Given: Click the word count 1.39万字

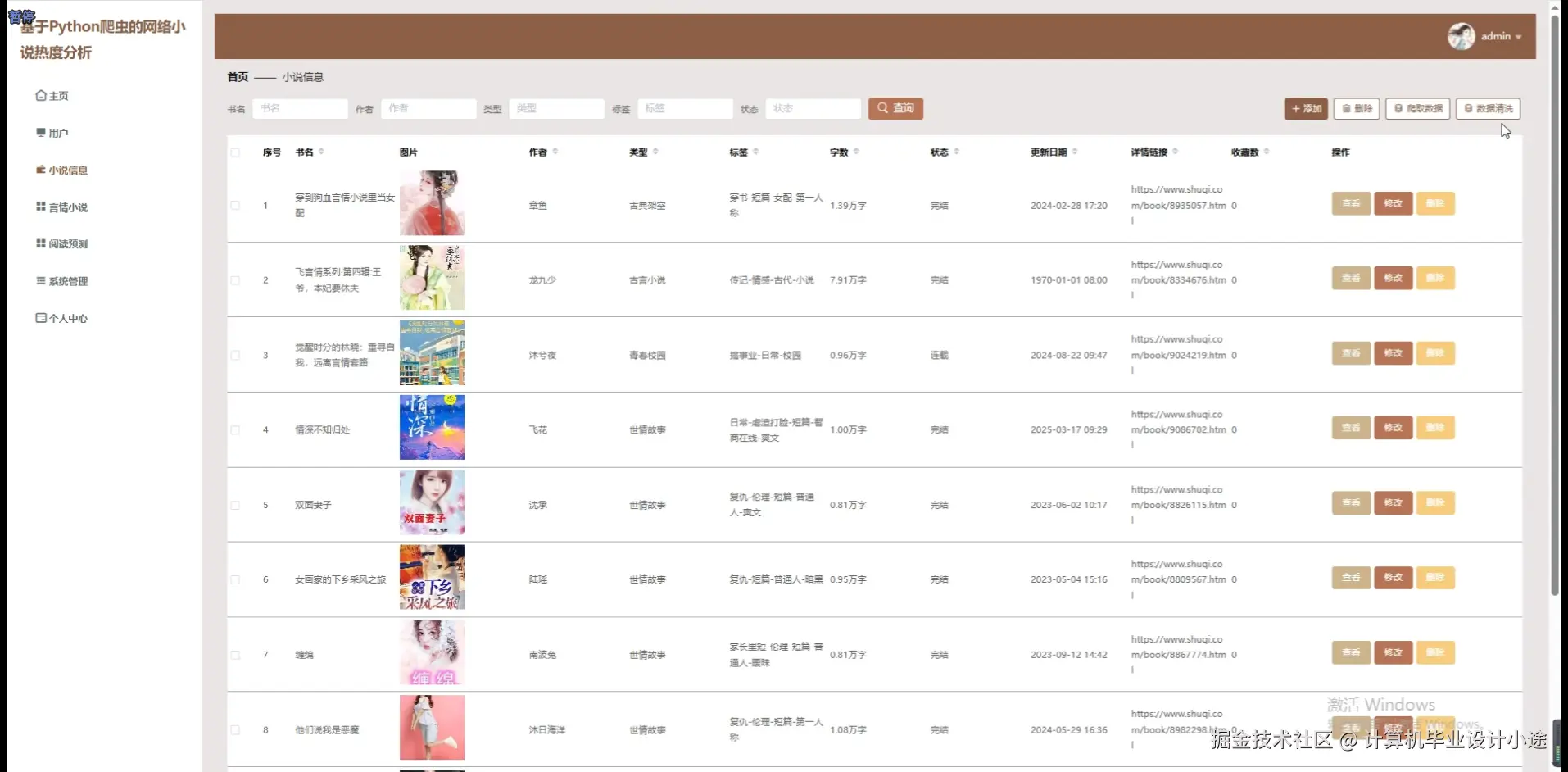Looking at the screenshot, I should coord(848,206).
